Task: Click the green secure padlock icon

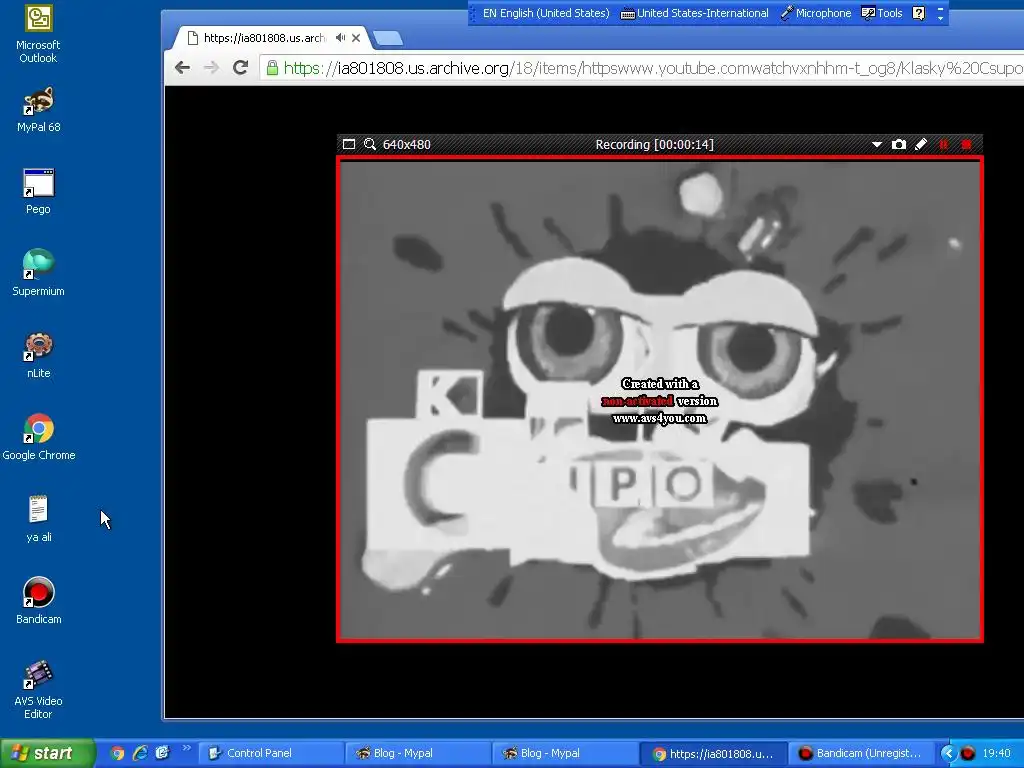Action: [x=272, y=68]
